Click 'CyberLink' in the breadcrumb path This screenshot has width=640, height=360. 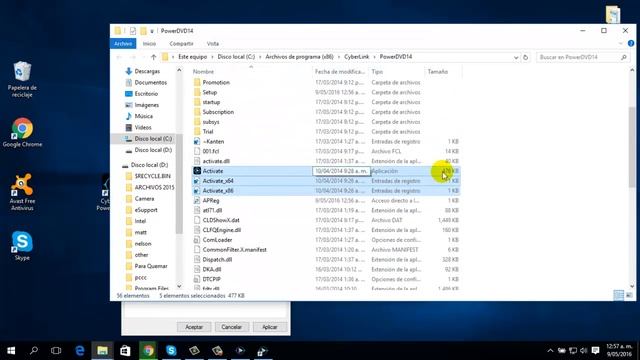tap(356, 57)
